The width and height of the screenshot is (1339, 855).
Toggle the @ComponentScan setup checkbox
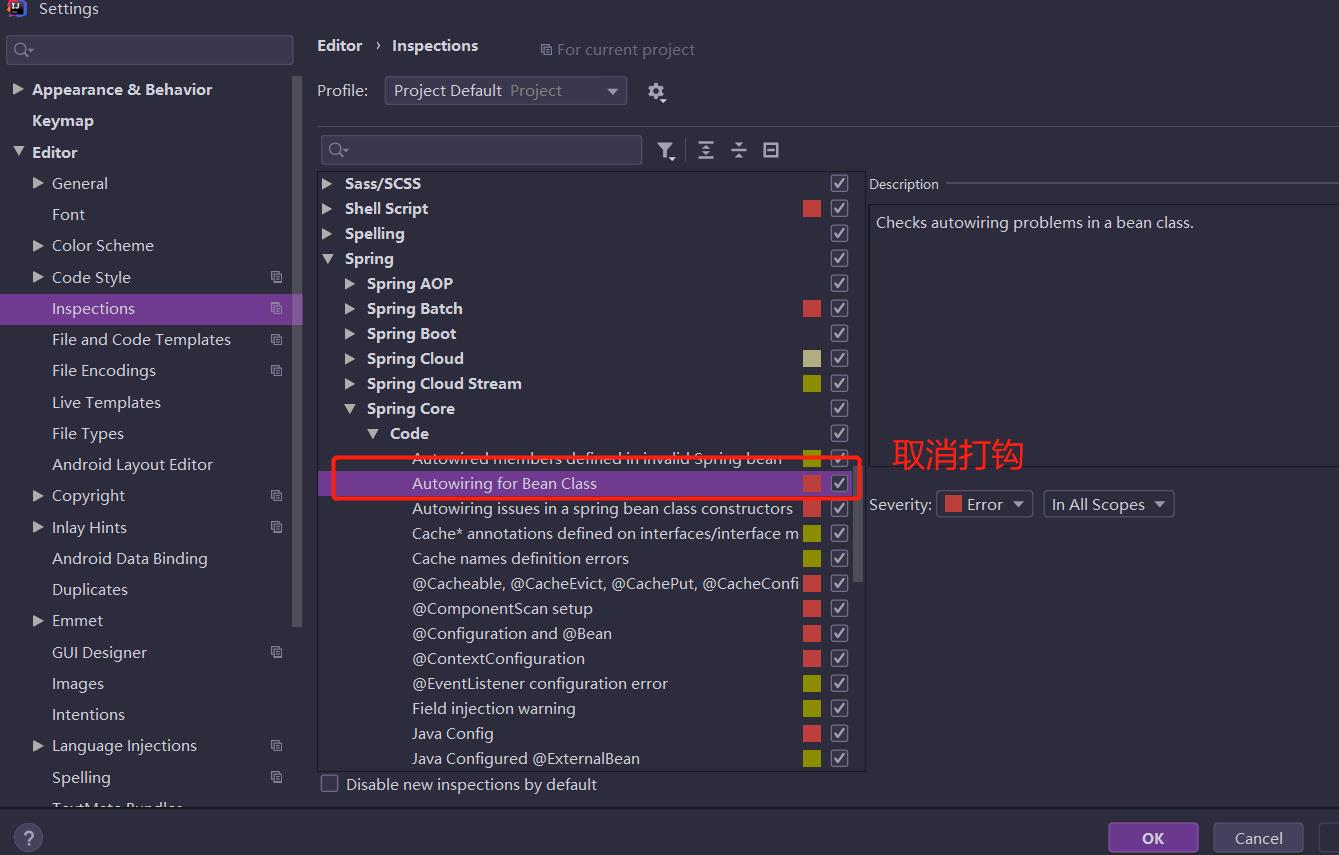tap(839, 608)
